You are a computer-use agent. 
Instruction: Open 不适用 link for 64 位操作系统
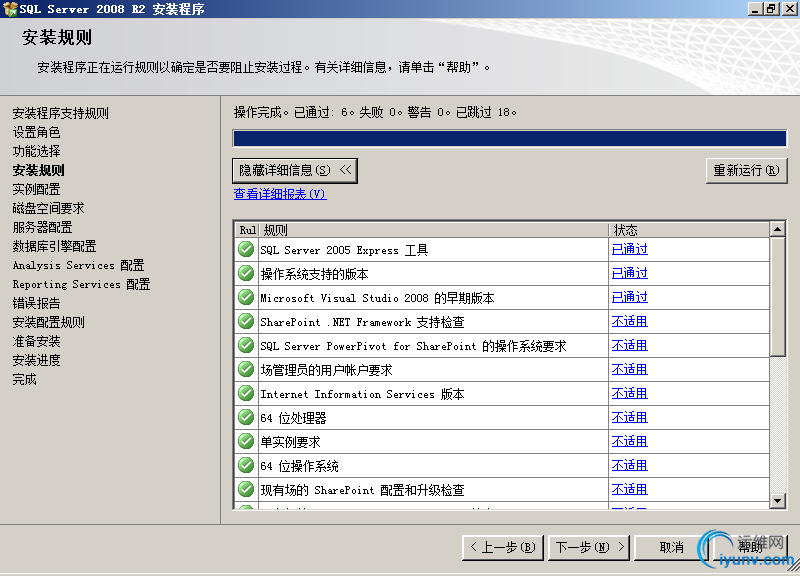[x=630, y=465]
